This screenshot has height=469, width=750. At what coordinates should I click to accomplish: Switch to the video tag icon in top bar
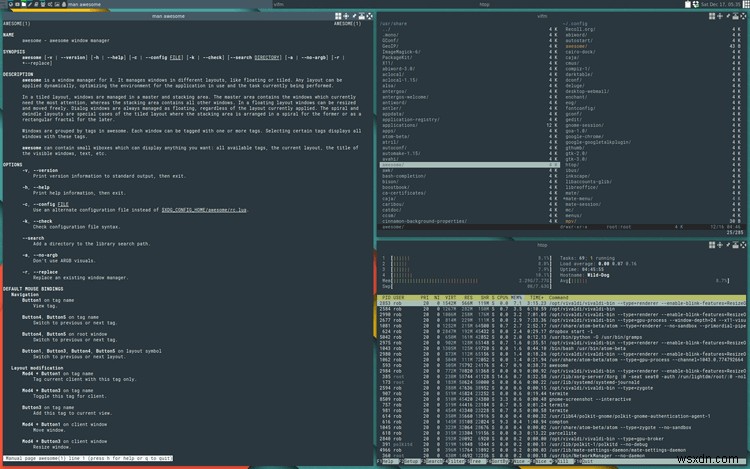pyautogui.click(x=17, y=4)
